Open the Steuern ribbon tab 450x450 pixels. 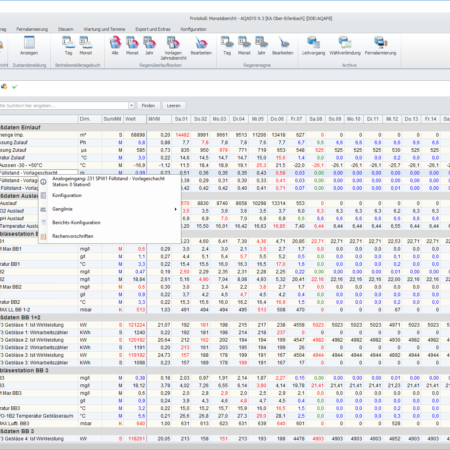(66, 29)
